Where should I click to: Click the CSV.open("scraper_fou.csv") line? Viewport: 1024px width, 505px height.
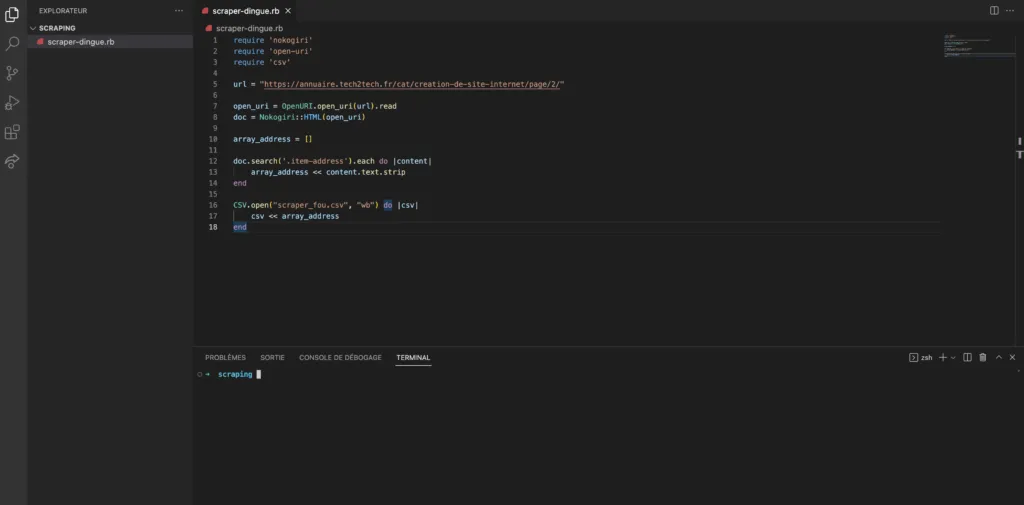pyautogui.click(x=326, y=205)
